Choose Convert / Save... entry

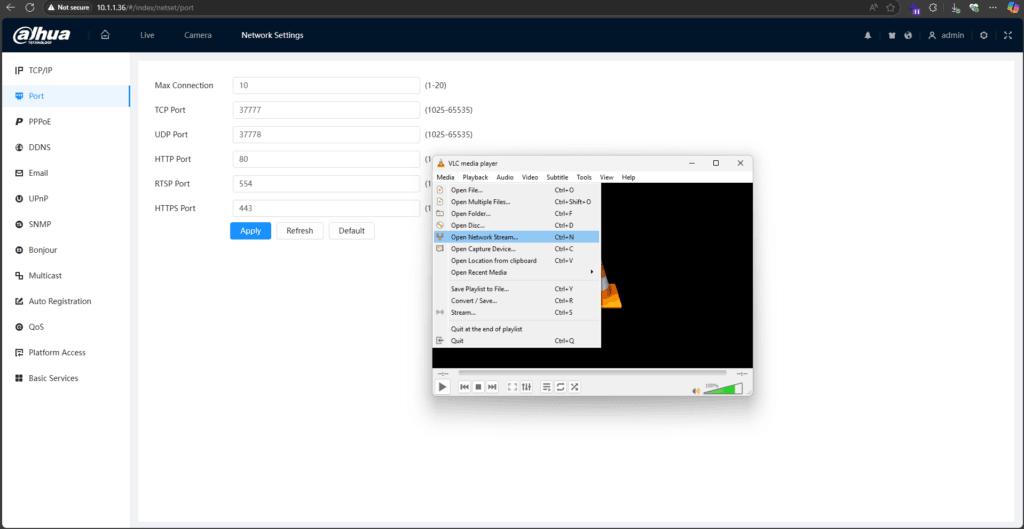pyautogui.click(x=517, y=300)
